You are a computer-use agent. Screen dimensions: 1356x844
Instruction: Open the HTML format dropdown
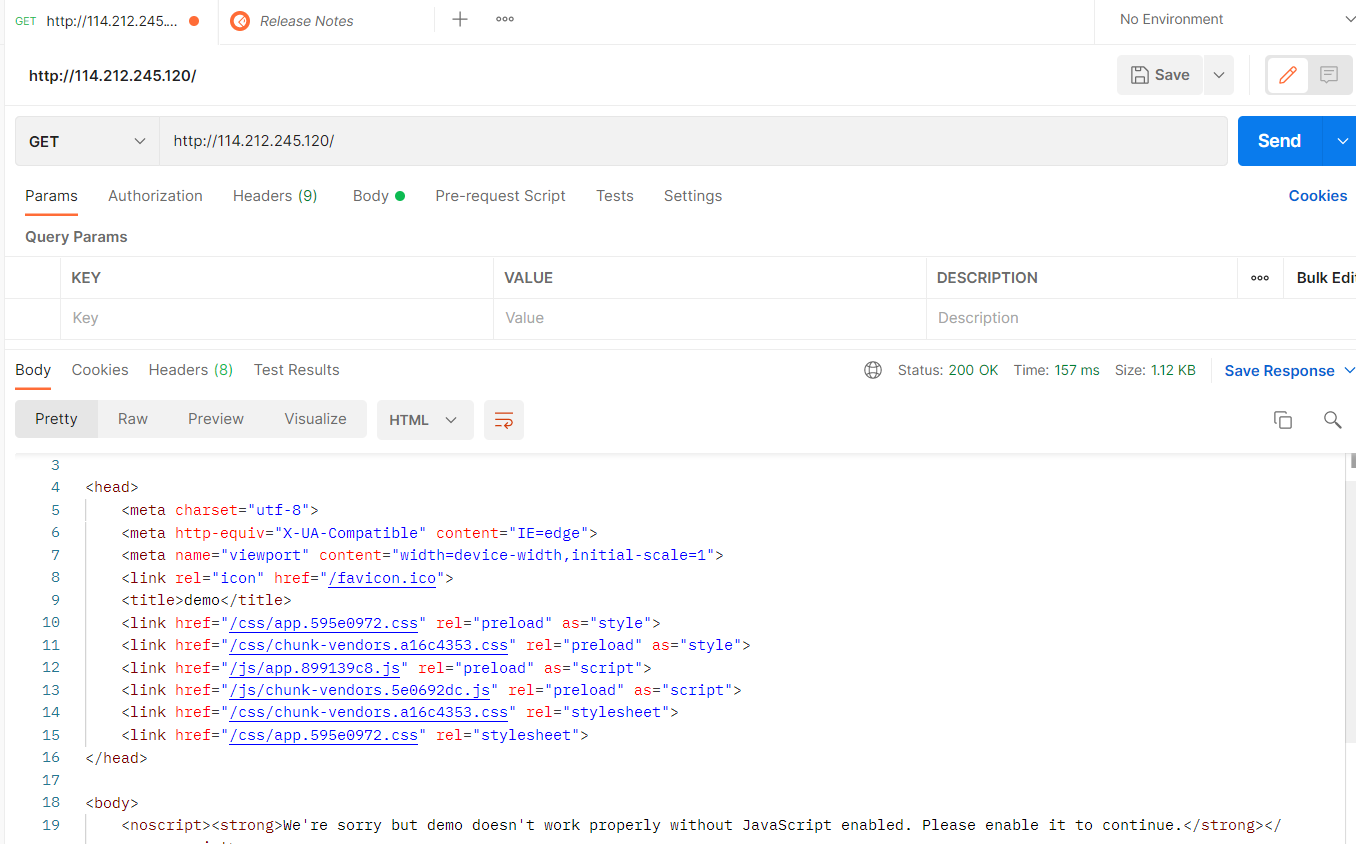(x=425, y=420)
